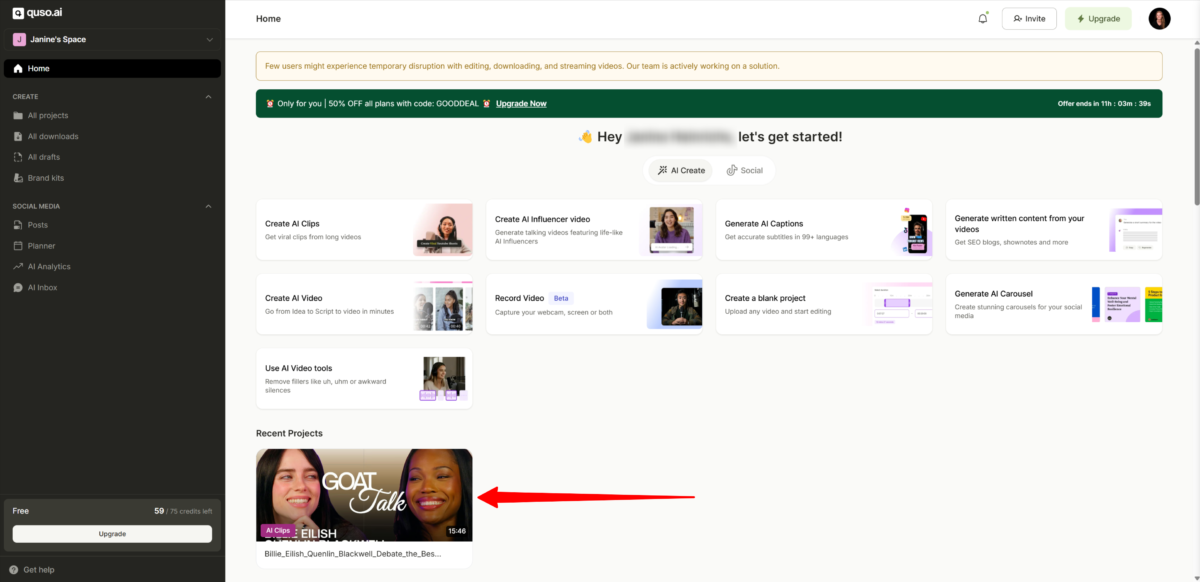Open the Record Video card
The width and height of the screenshot is (1200, 582).
click(594, 304)
